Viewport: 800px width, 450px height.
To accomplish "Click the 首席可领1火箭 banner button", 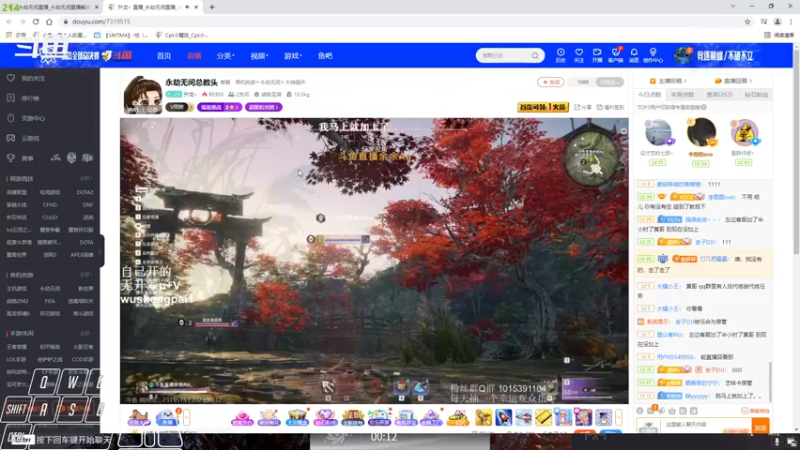I will (543, 107).
